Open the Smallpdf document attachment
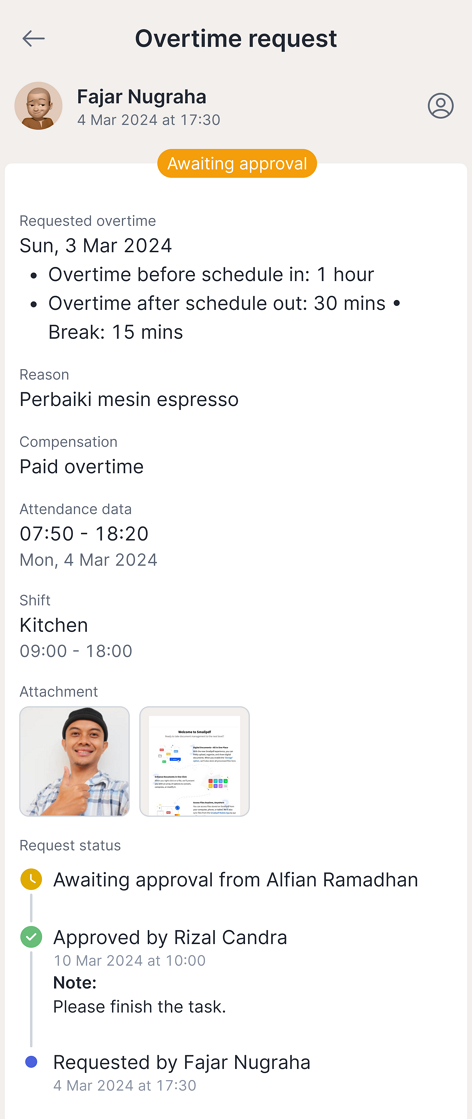This screenshot has width=472, height=1119. pos(194,761)
